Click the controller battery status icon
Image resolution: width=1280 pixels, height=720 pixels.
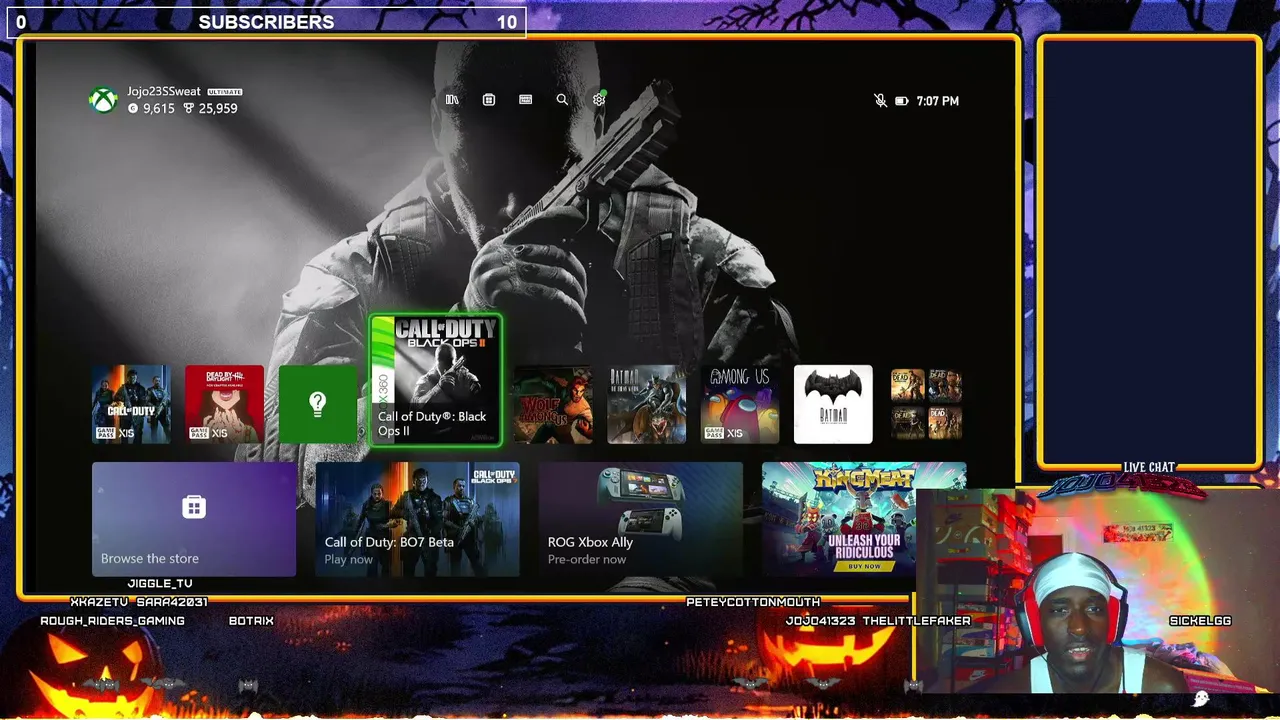tap(901, 101)
